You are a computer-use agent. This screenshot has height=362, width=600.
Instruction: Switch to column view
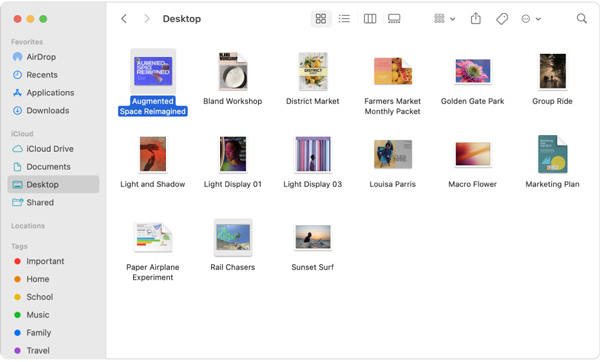click(x=370, y=18)
